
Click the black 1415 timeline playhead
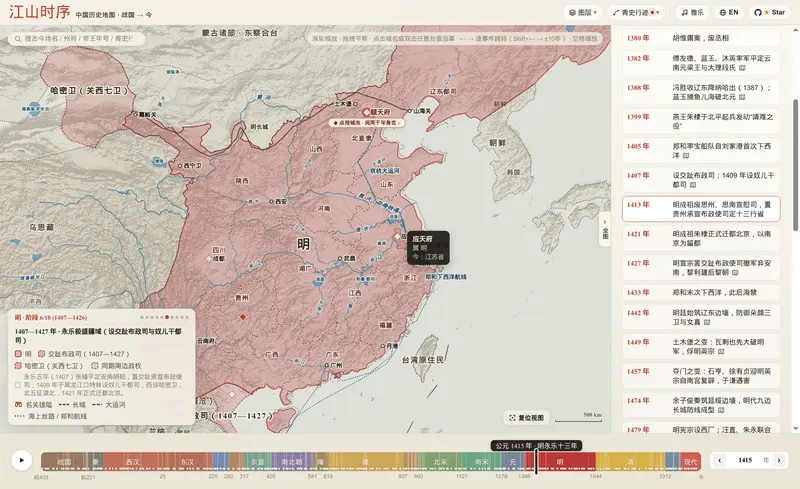(536, 461)
